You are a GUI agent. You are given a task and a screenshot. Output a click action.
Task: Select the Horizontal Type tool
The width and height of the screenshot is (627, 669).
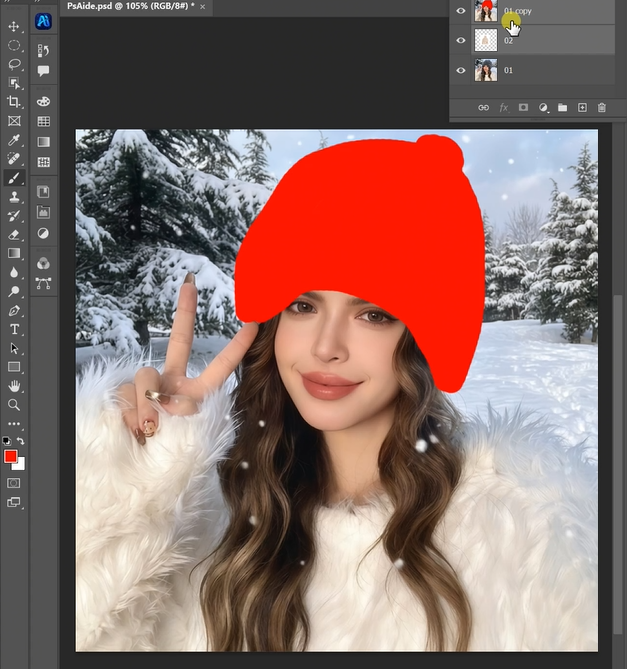[x=14, y=329]
